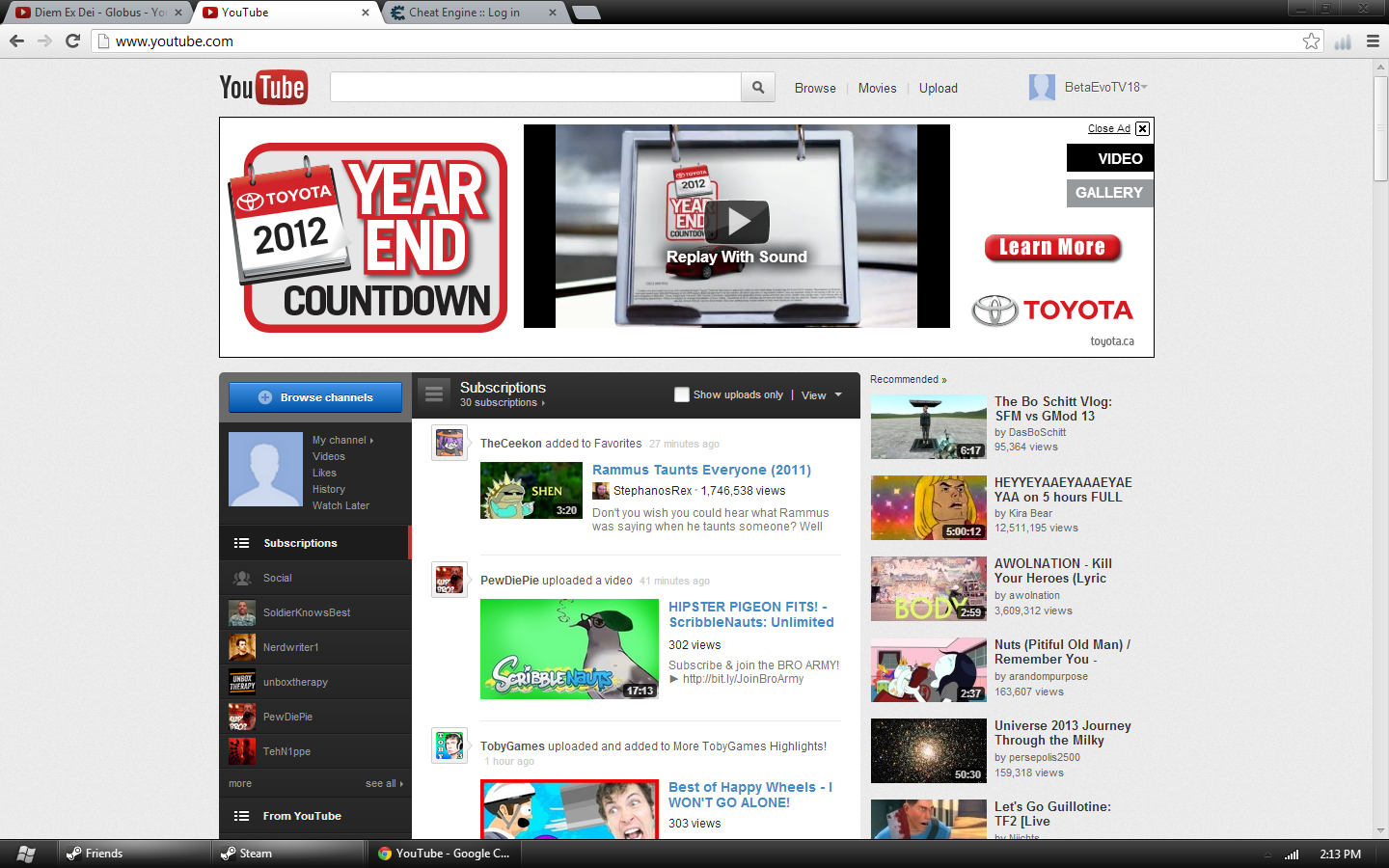
Task: Click the guide menu icon beside Subscriptions
Action: click(x=434, y=394)
